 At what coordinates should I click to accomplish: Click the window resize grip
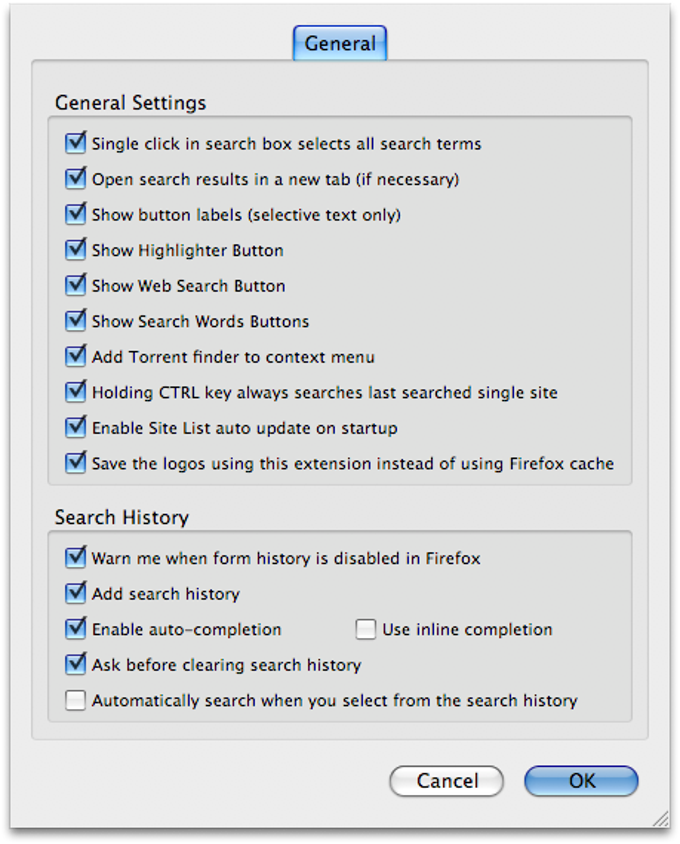[660, 818]
